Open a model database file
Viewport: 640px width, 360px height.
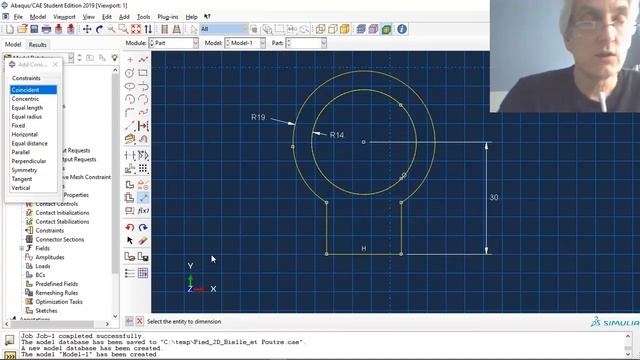(x=22, y=29)
